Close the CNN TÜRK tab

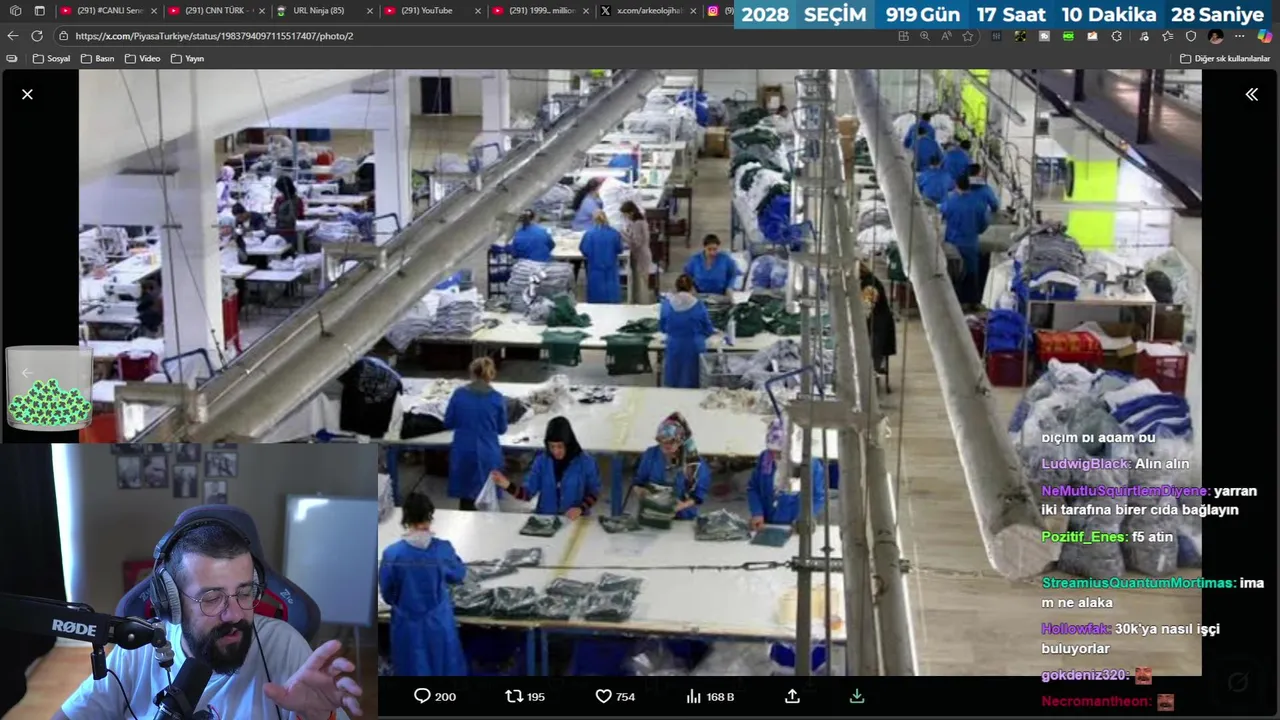point(261,11)
